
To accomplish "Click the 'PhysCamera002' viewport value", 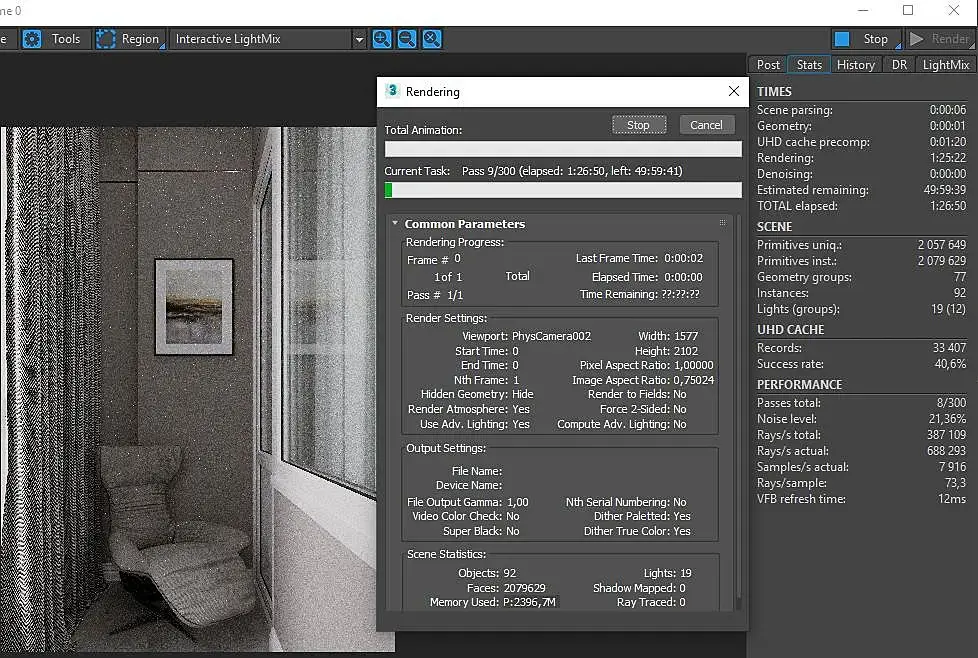I will coord(551,336).
